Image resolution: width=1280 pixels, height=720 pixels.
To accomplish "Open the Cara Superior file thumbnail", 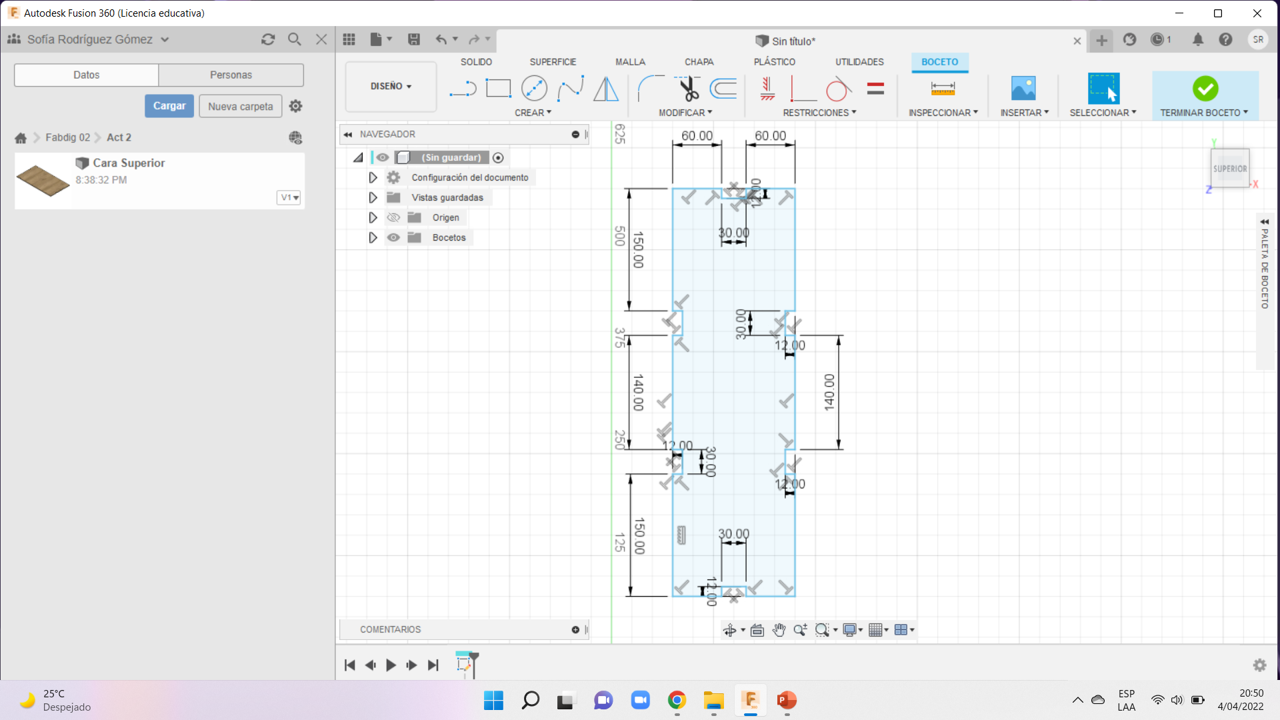I will point(43,180).
